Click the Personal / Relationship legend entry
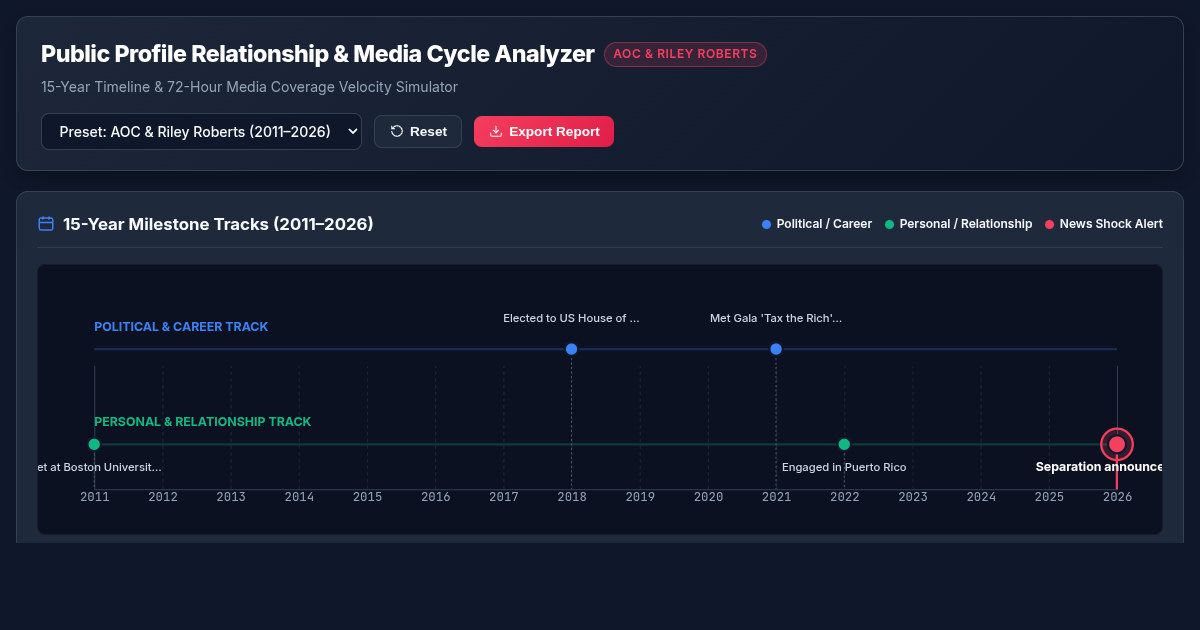The image size is (1200, 630). coord(958,224)
